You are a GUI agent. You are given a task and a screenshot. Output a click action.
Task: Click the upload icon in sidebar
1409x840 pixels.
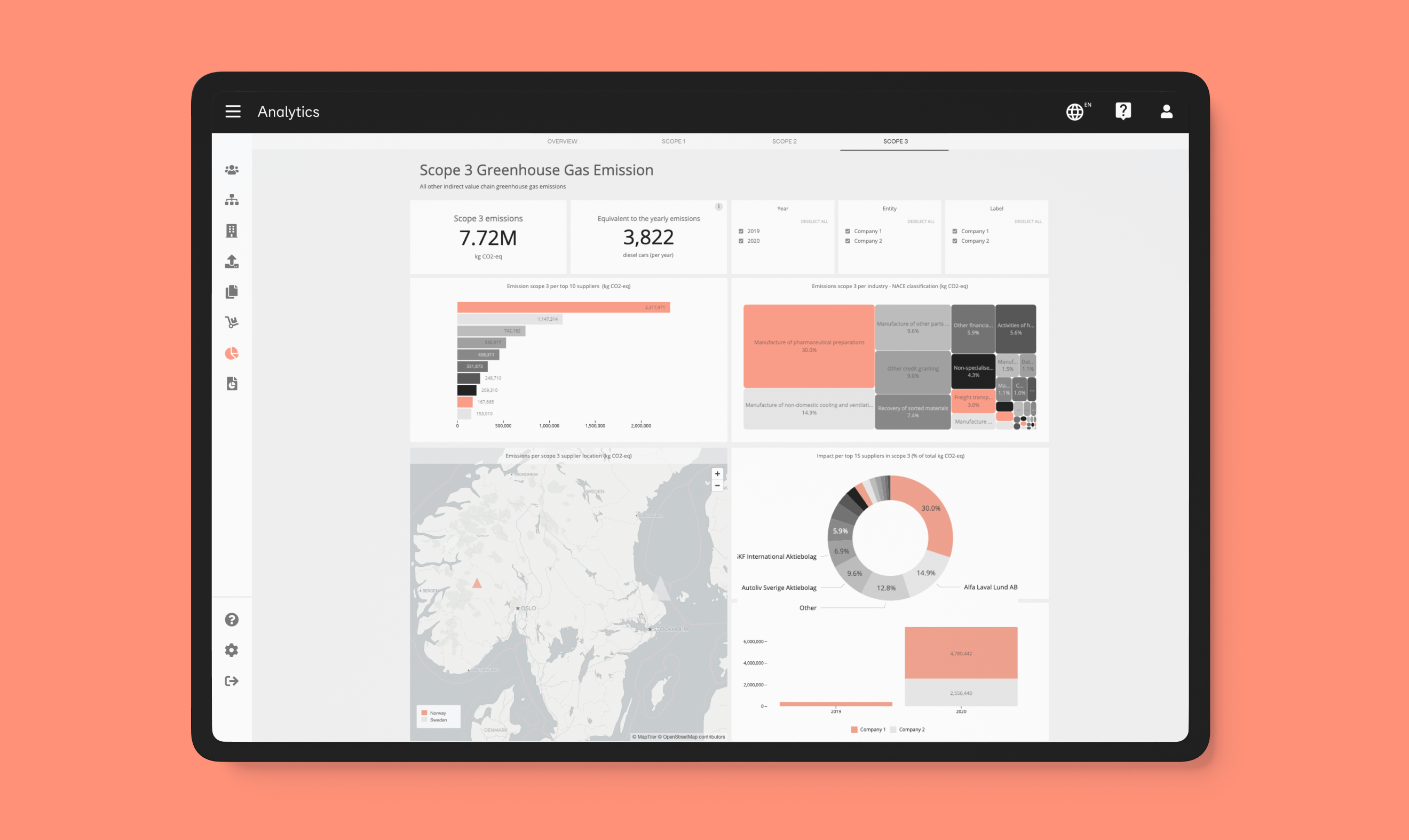pyautogui.click(x=233, y=263)
